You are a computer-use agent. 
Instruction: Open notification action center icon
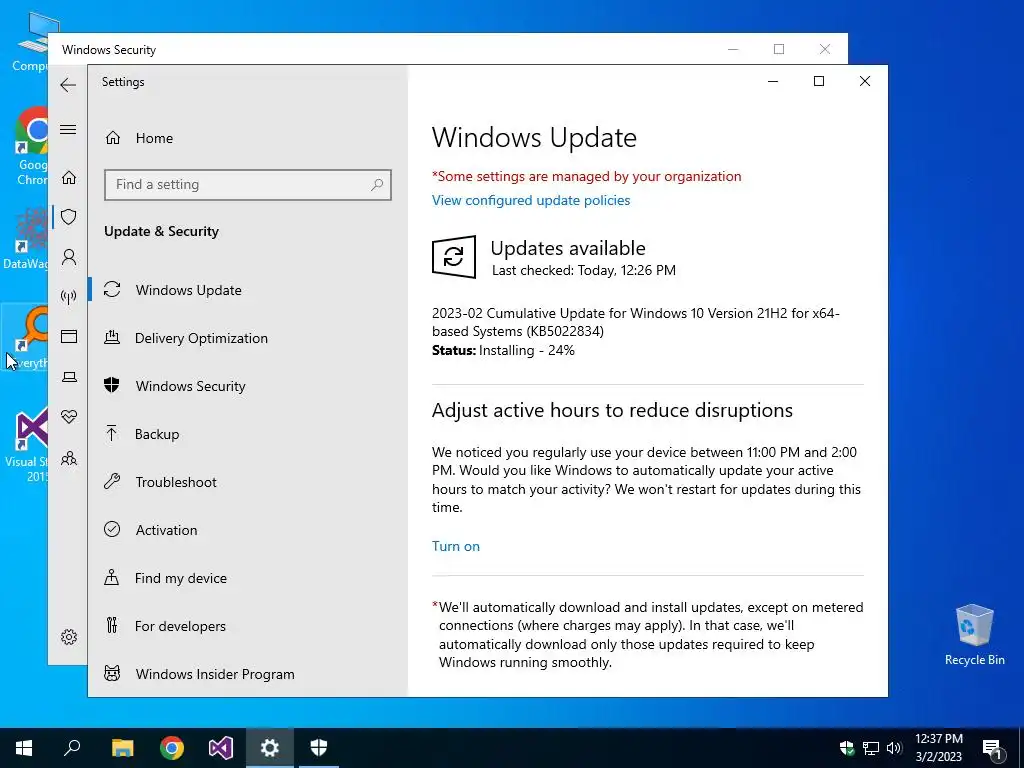click(992, 748)
